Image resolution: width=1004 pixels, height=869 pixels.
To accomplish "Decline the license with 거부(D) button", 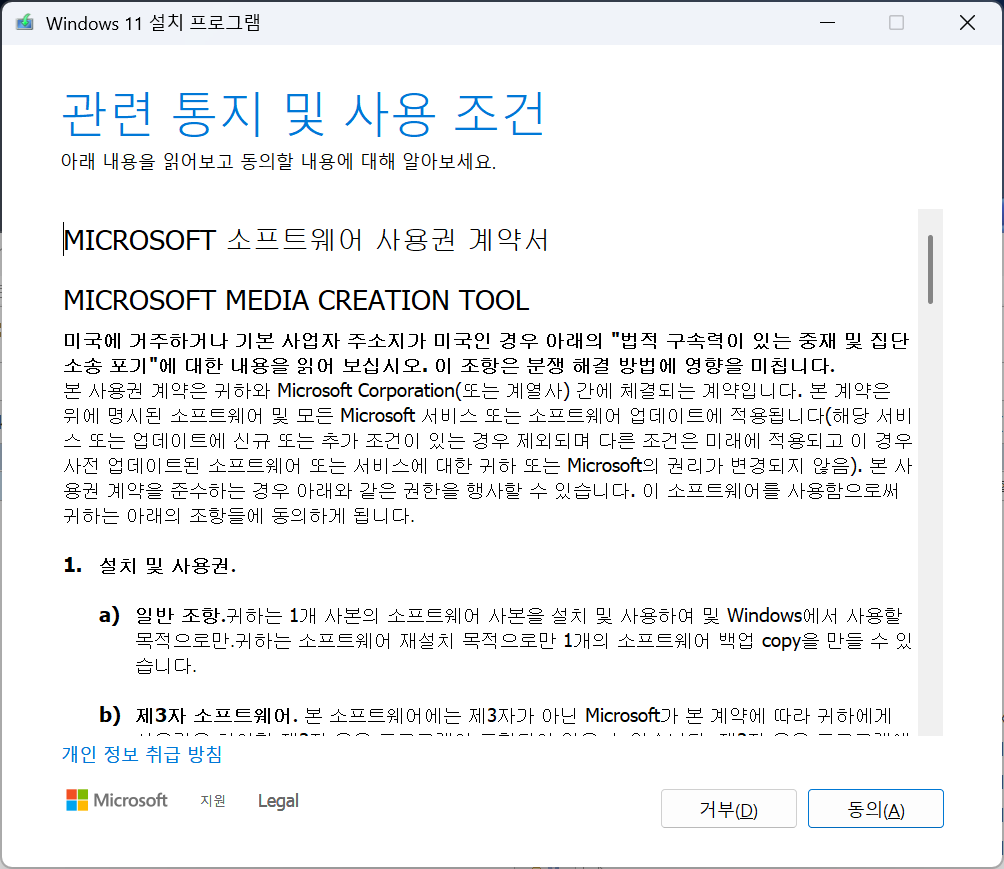I will 729,809.
